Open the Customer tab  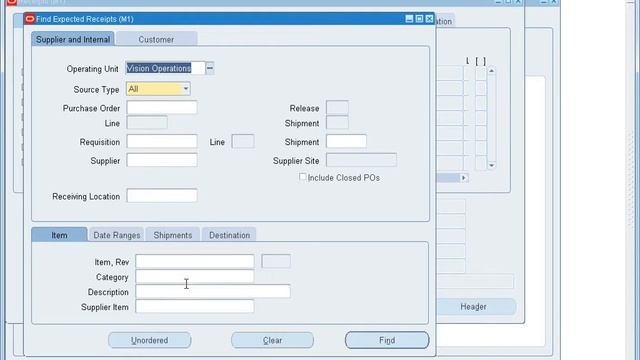(156, 39)
